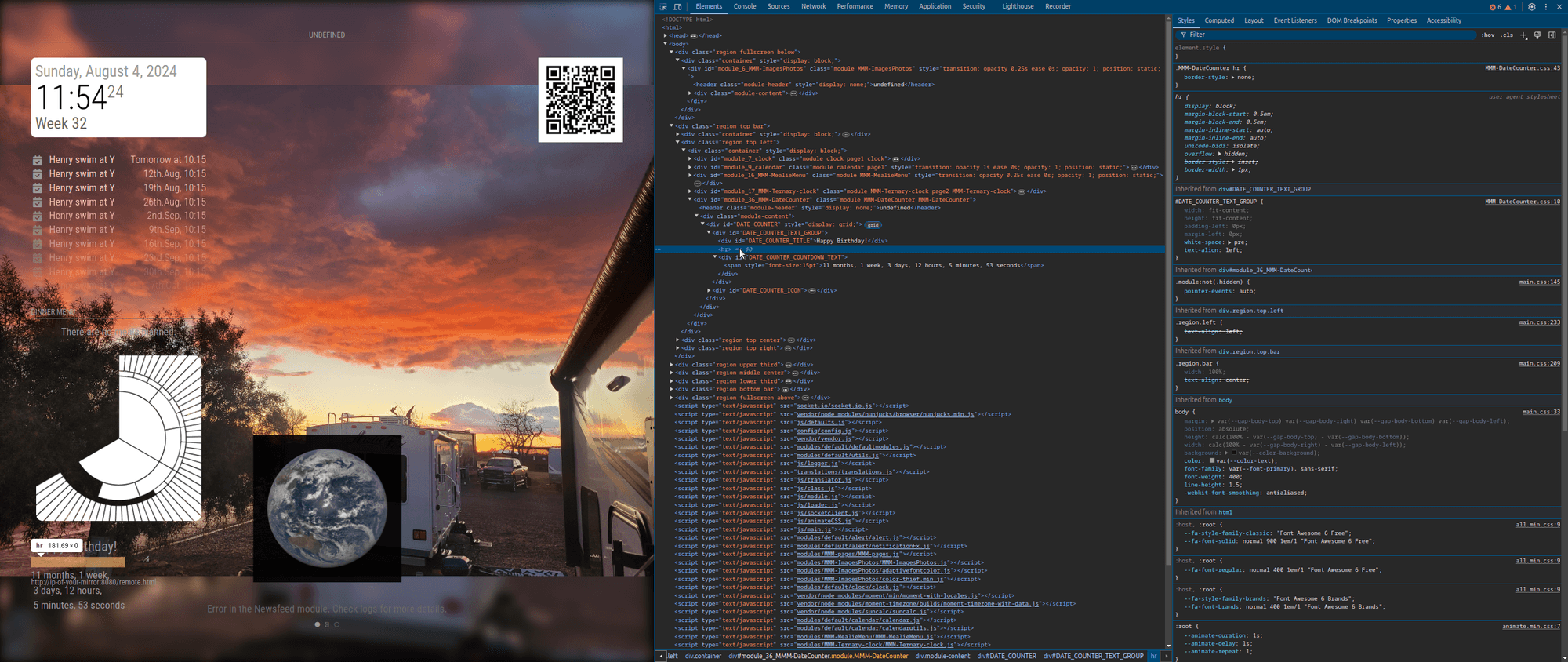Toggle the computed styles sidebar icon
This screenshot has width=1568, height=662.
coord(1552,35)
